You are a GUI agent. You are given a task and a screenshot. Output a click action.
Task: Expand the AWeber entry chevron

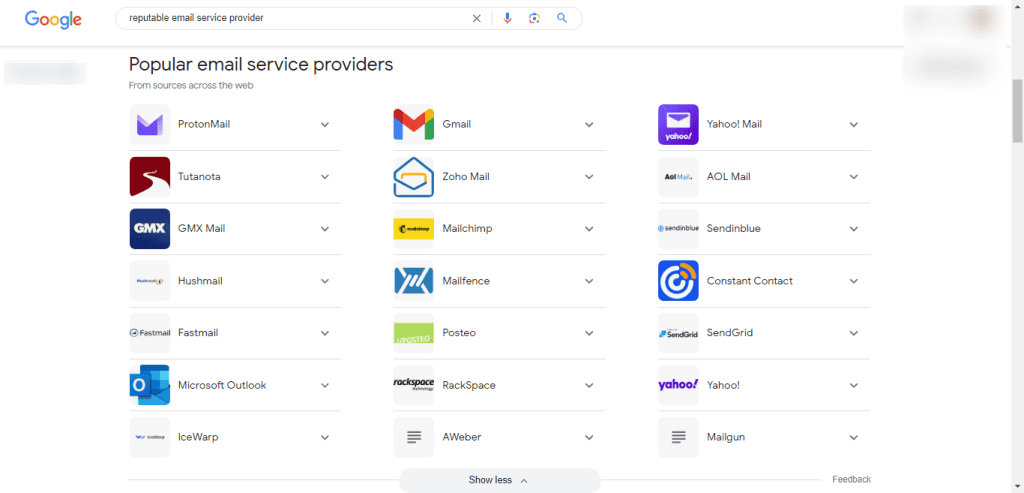coord(589,438)
